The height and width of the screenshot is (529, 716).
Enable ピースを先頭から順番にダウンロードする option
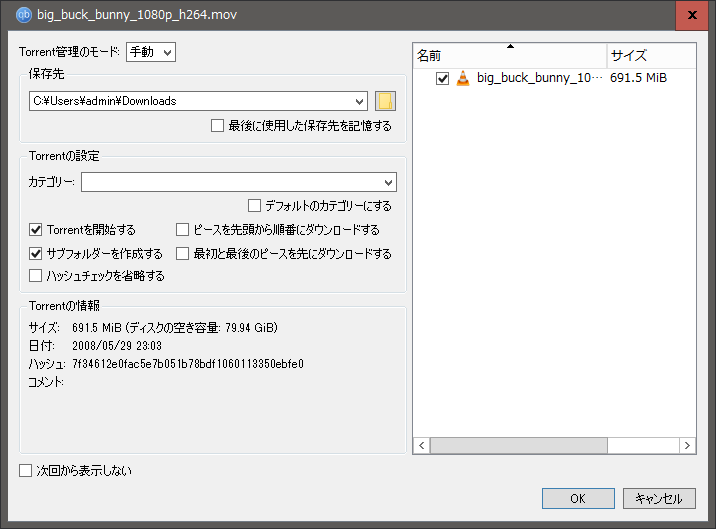tap(183, 230)
